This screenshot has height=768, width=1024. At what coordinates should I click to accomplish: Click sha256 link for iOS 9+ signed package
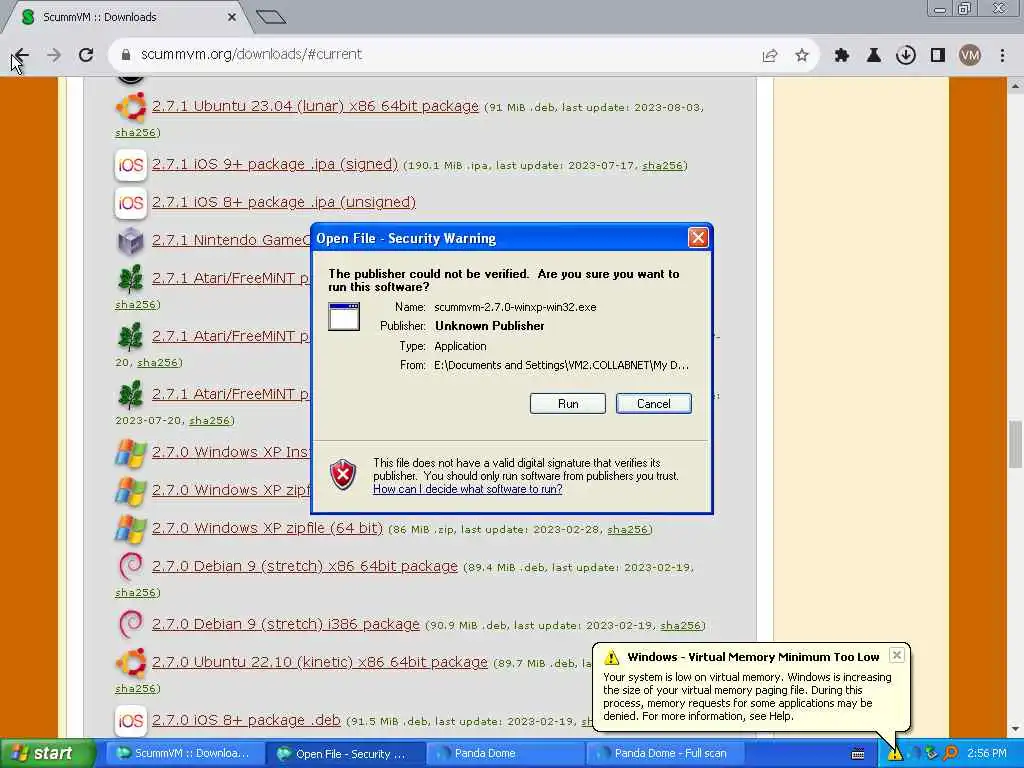[x=662, y=166]
